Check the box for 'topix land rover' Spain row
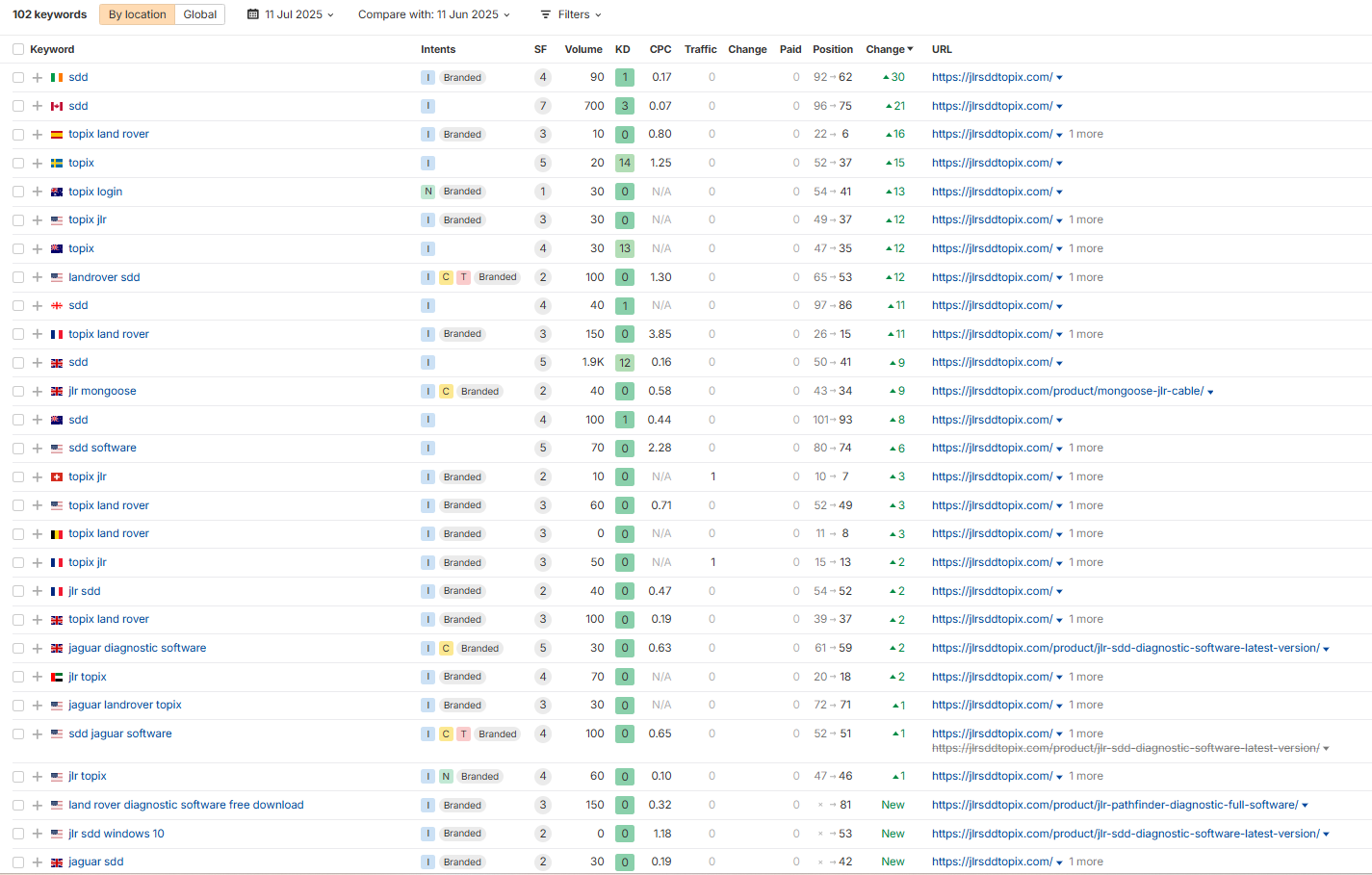The width and height of the screenshot is (1372, 875). pyautogui.click(x=18, y=135)
